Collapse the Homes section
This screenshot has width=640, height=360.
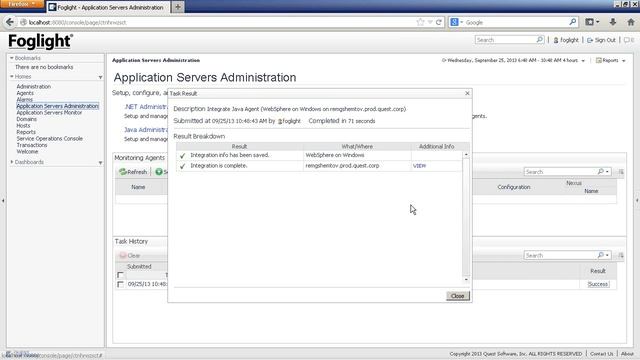[x=12, y=77]
